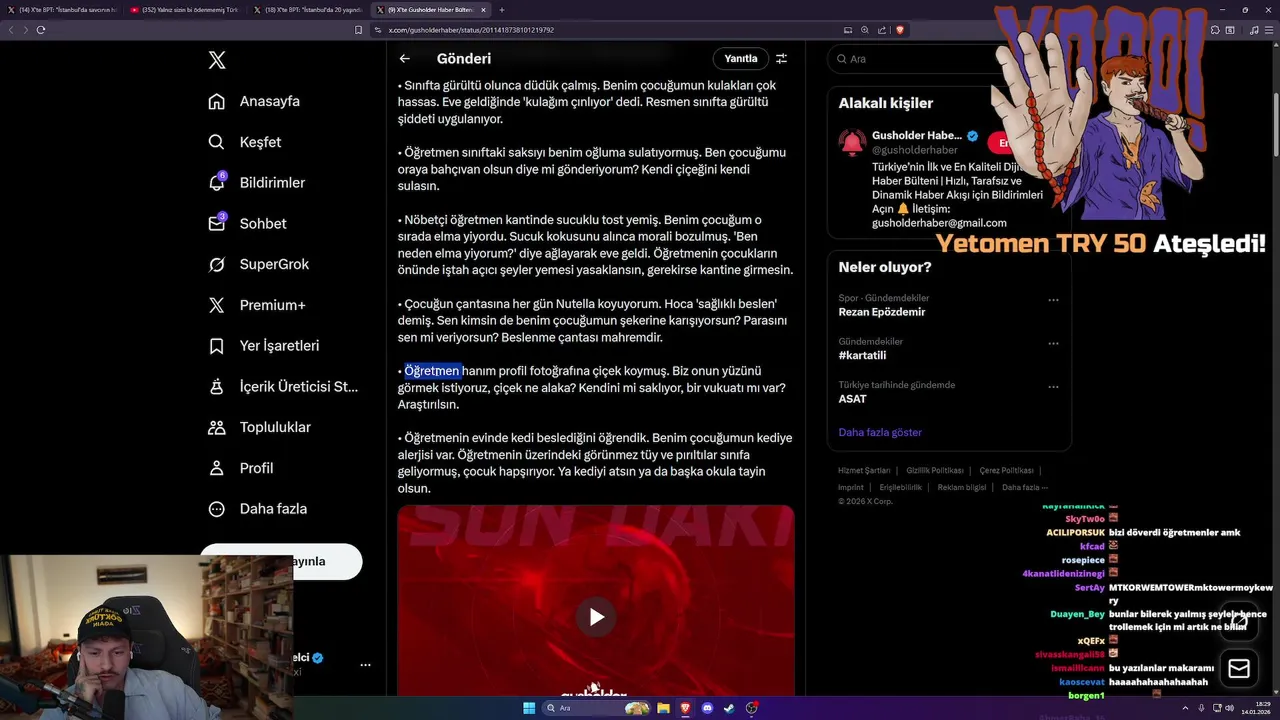
Task: Go to Anasayfa home icon
Action: coord(217,101)
